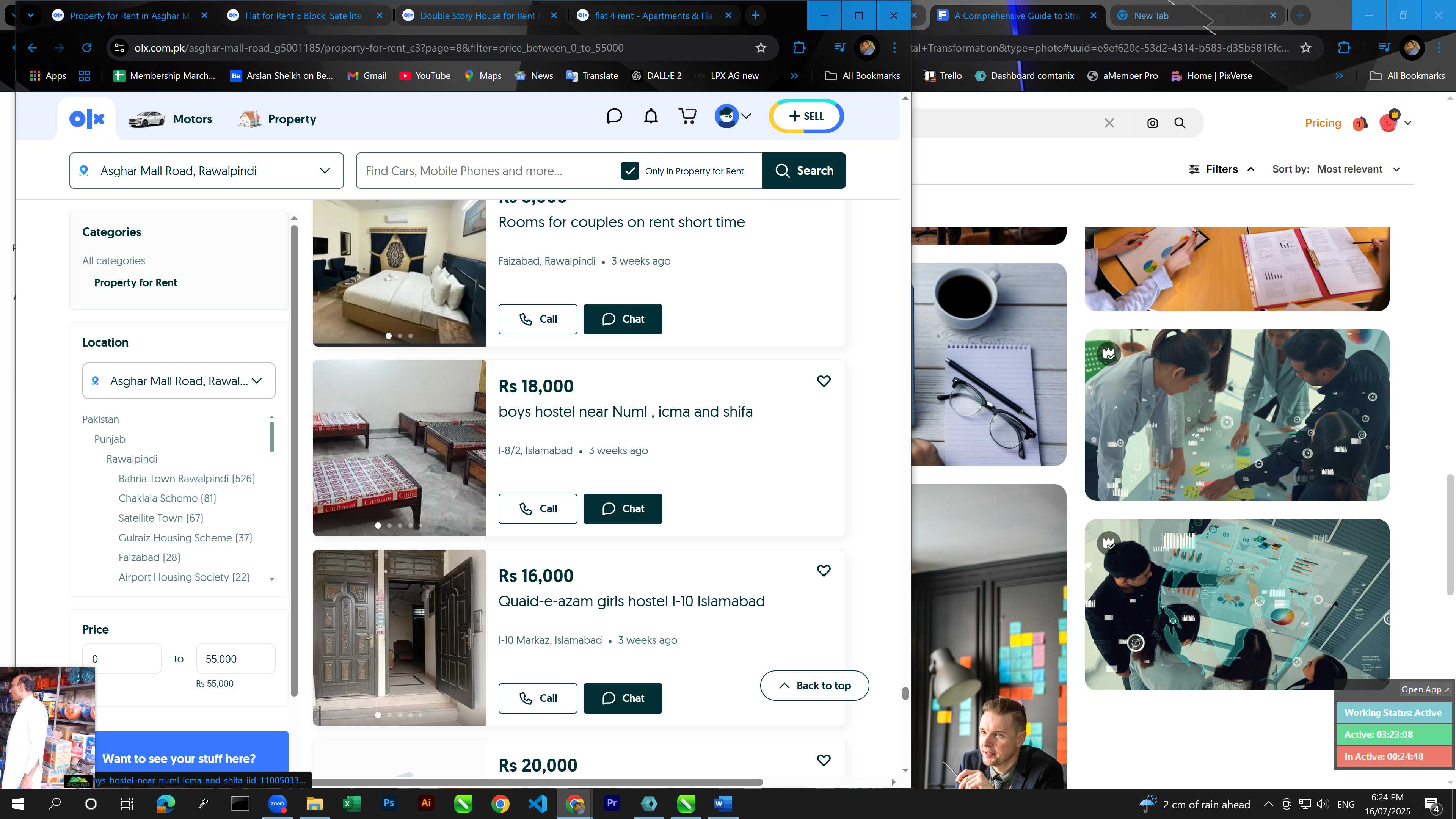
Task: Call seller of boys hostel listing
Action: [538, 509]
